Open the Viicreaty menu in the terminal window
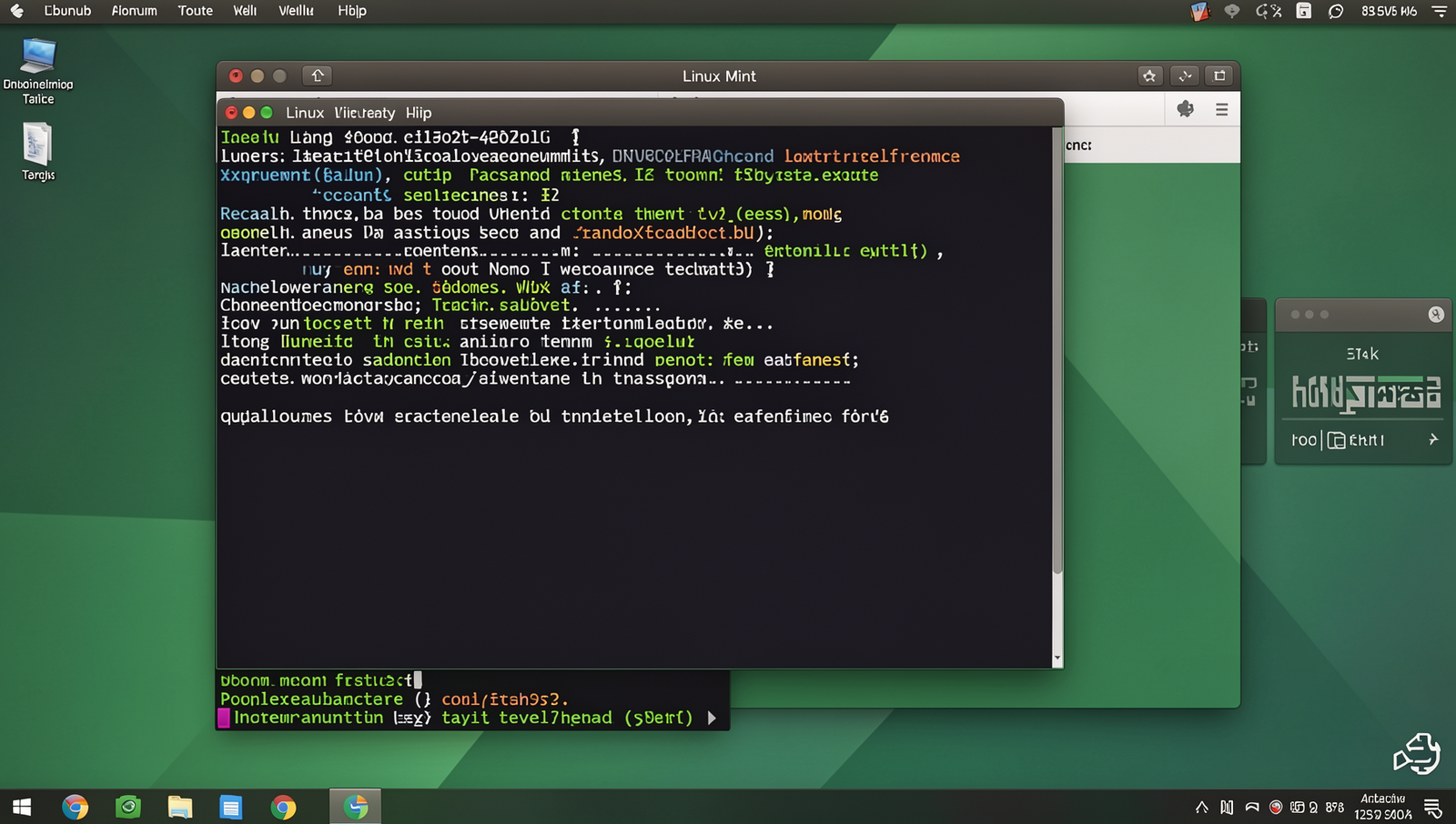The image size is (1456, 824). (365, 113)
